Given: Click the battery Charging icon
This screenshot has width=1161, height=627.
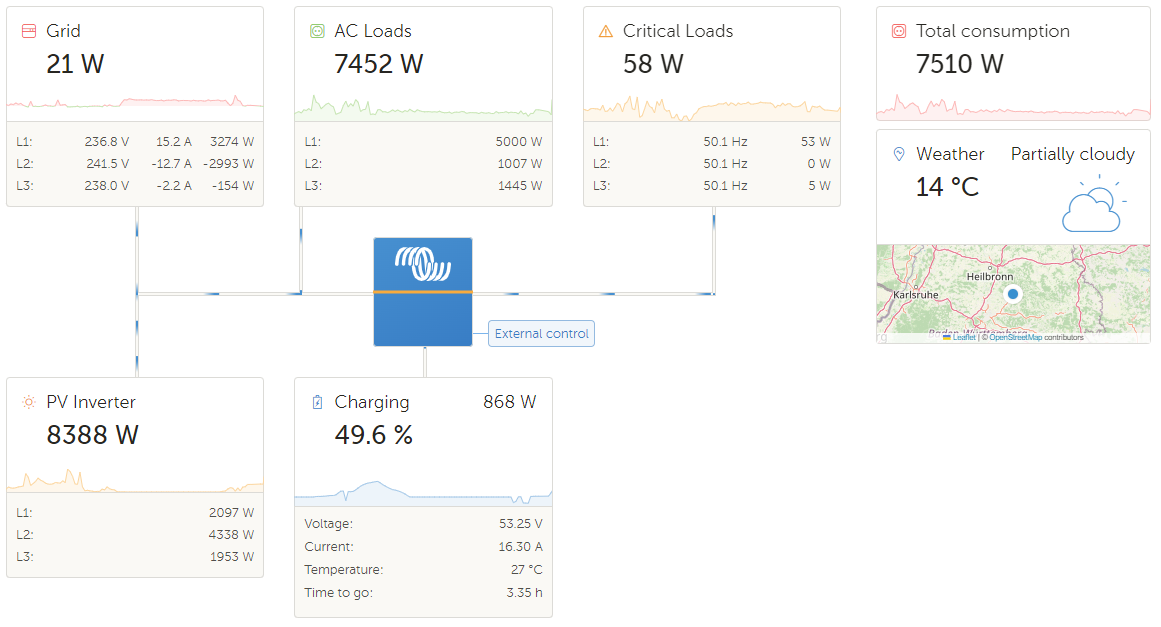Looking at the screenshot, I should (x=318, y=402).
